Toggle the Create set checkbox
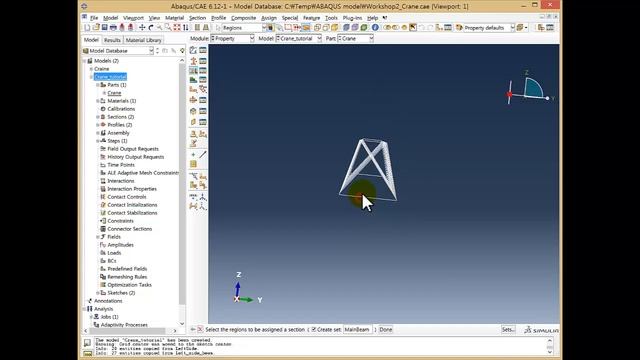 [x=313, y=329]
